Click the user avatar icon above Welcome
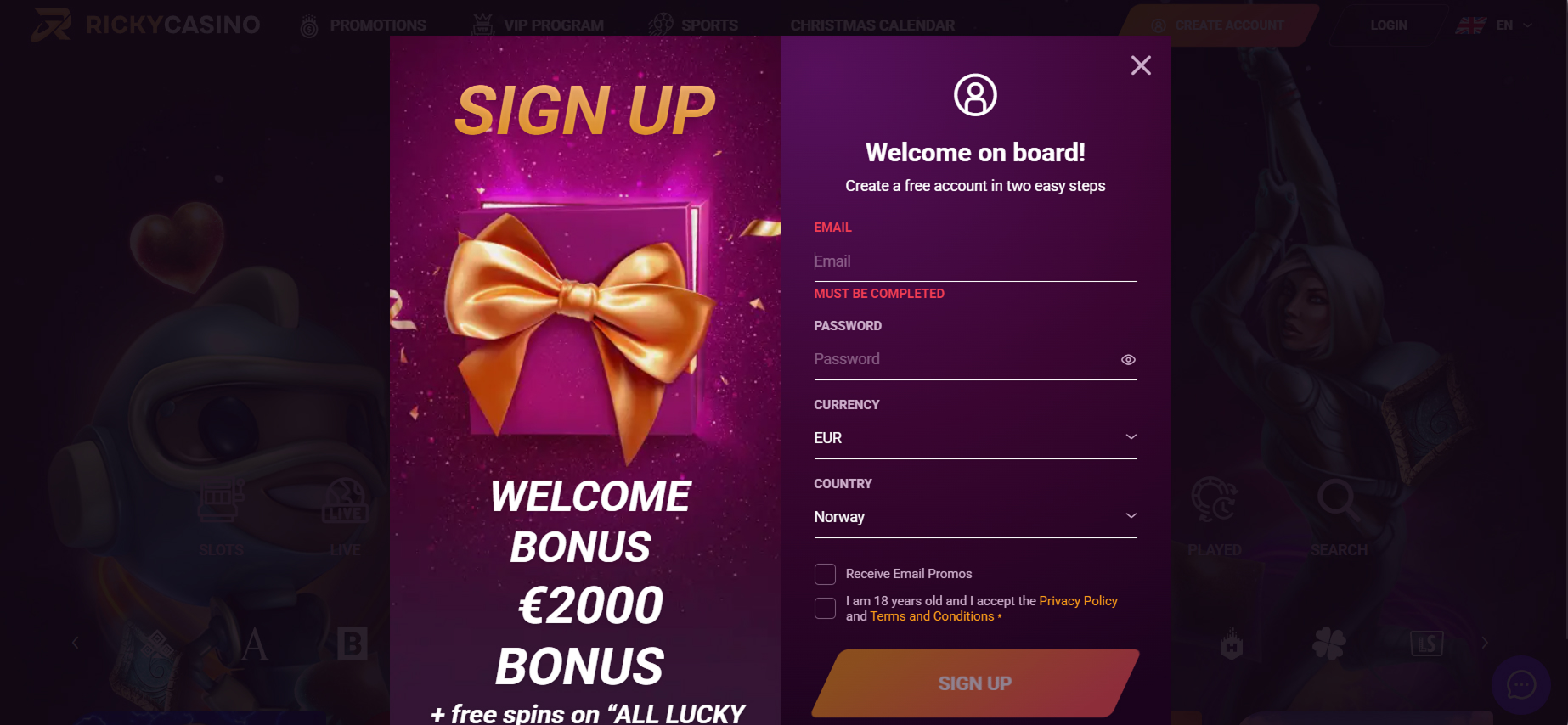 [x=975, y=94]
